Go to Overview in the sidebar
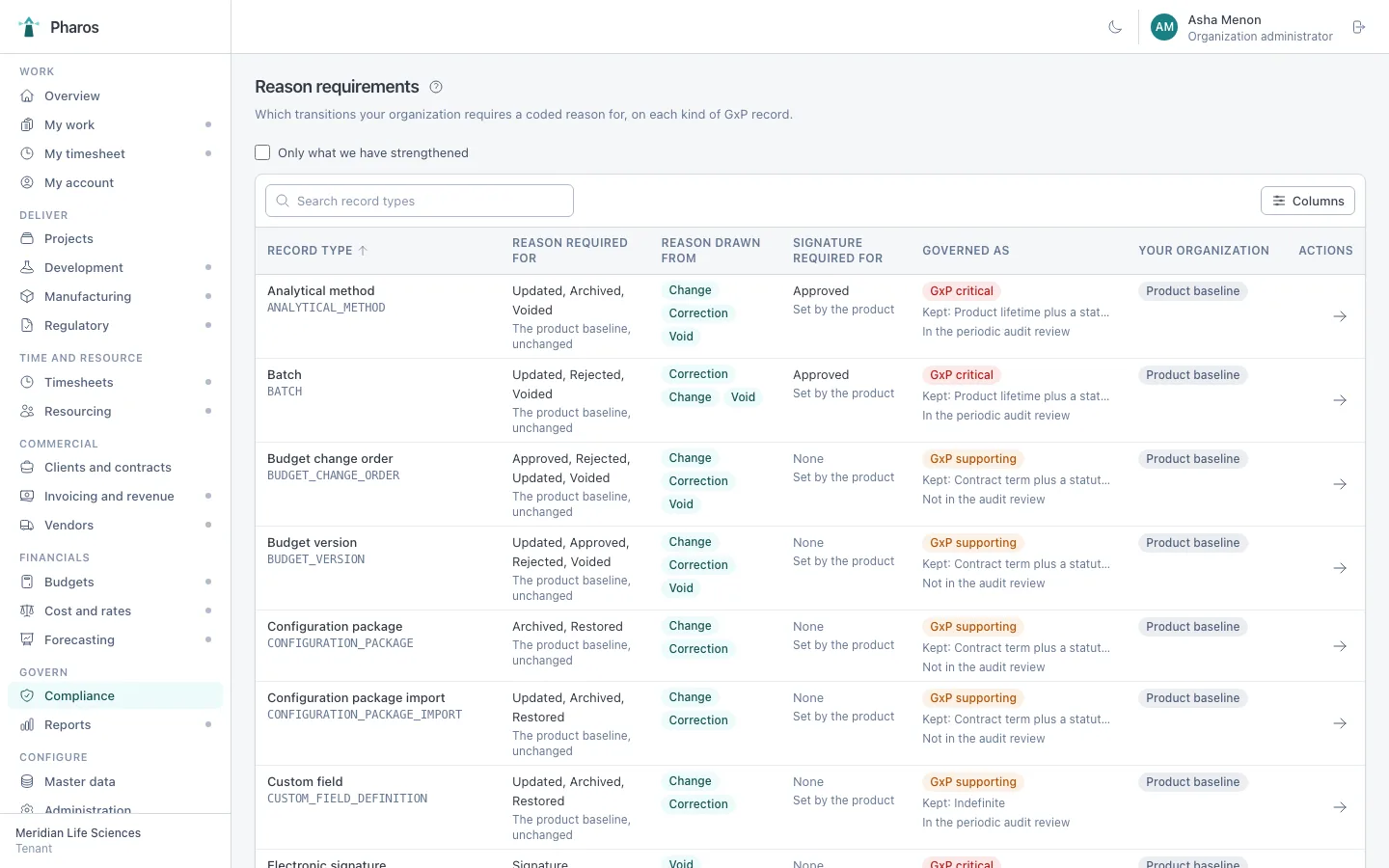Image resolution: width=1389 pixels, height=868 pixels. [x=115, y=95]
